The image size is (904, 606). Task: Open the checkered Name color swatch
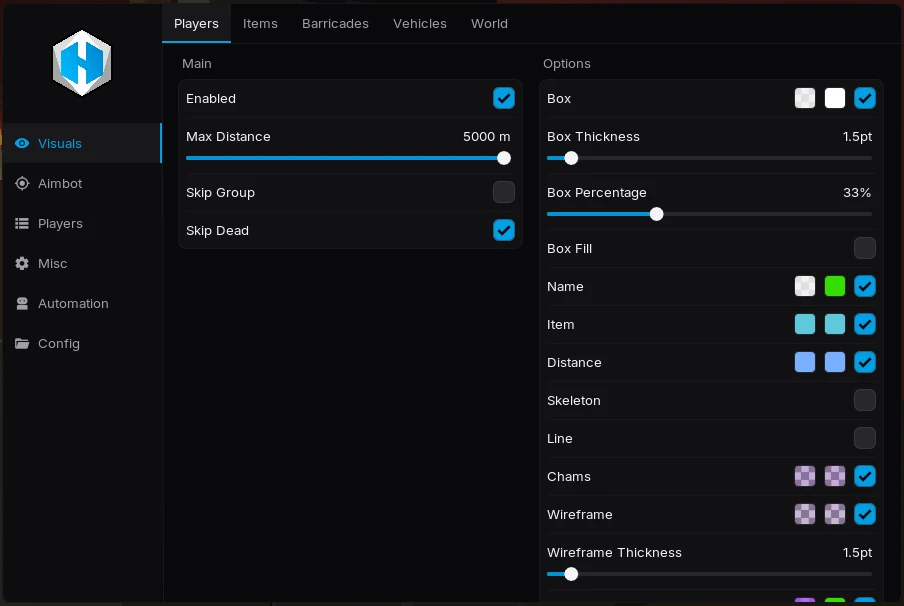805,286
